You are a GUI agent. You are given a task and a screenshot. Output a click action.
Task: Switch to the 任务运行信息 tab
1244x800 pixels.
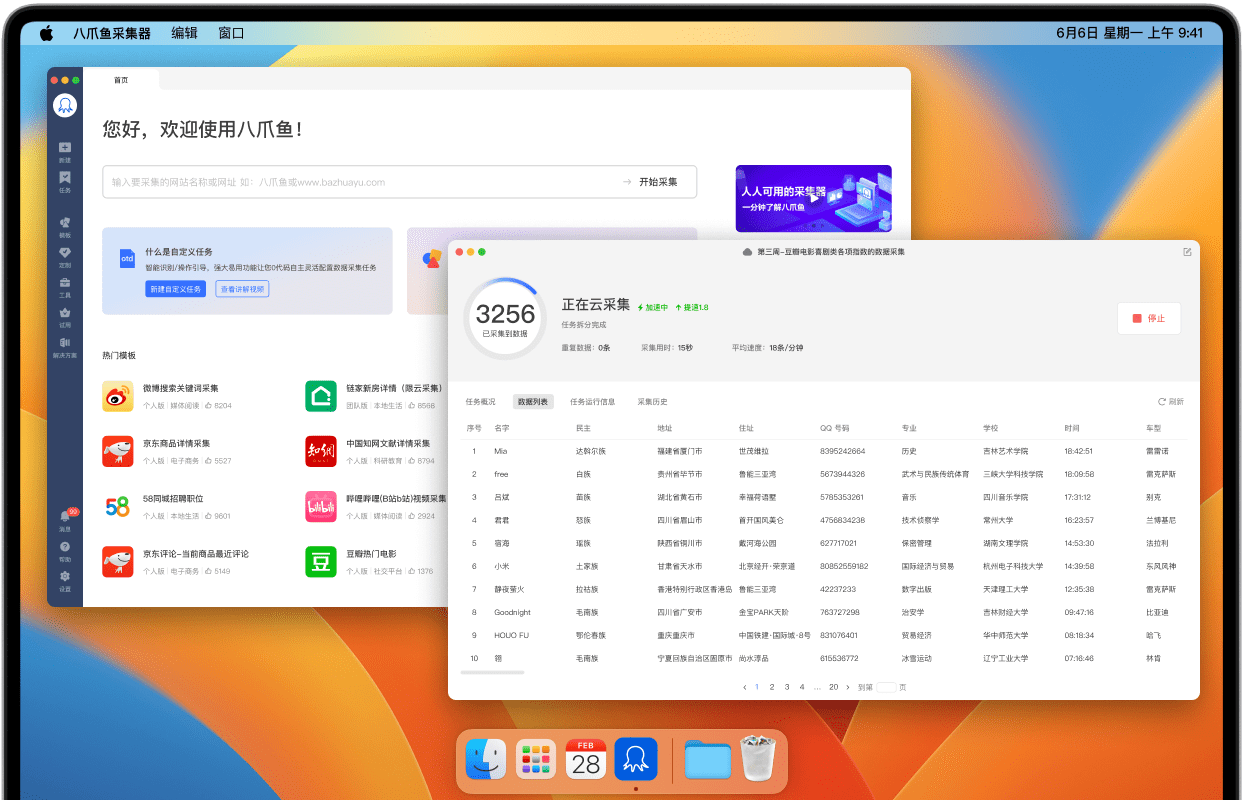pos(593,402)
